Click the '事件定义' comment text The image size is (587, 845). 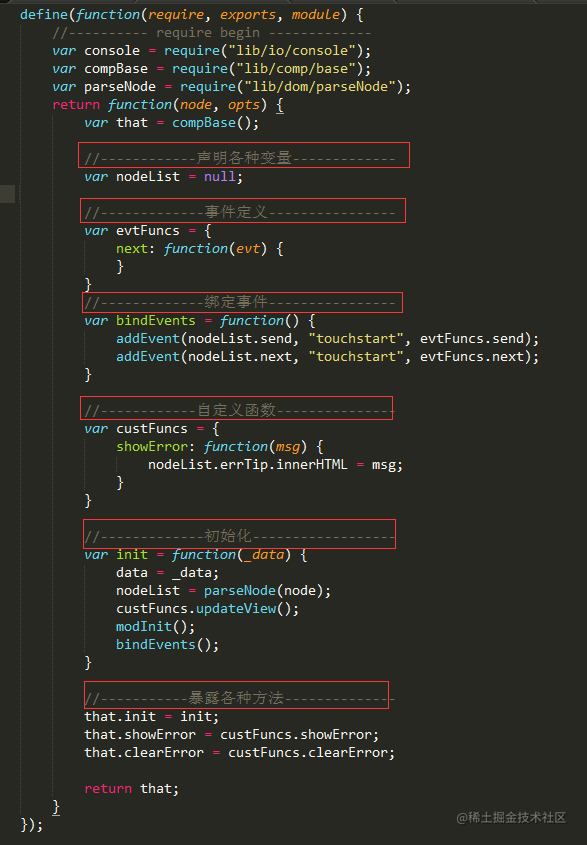point(236,212)
